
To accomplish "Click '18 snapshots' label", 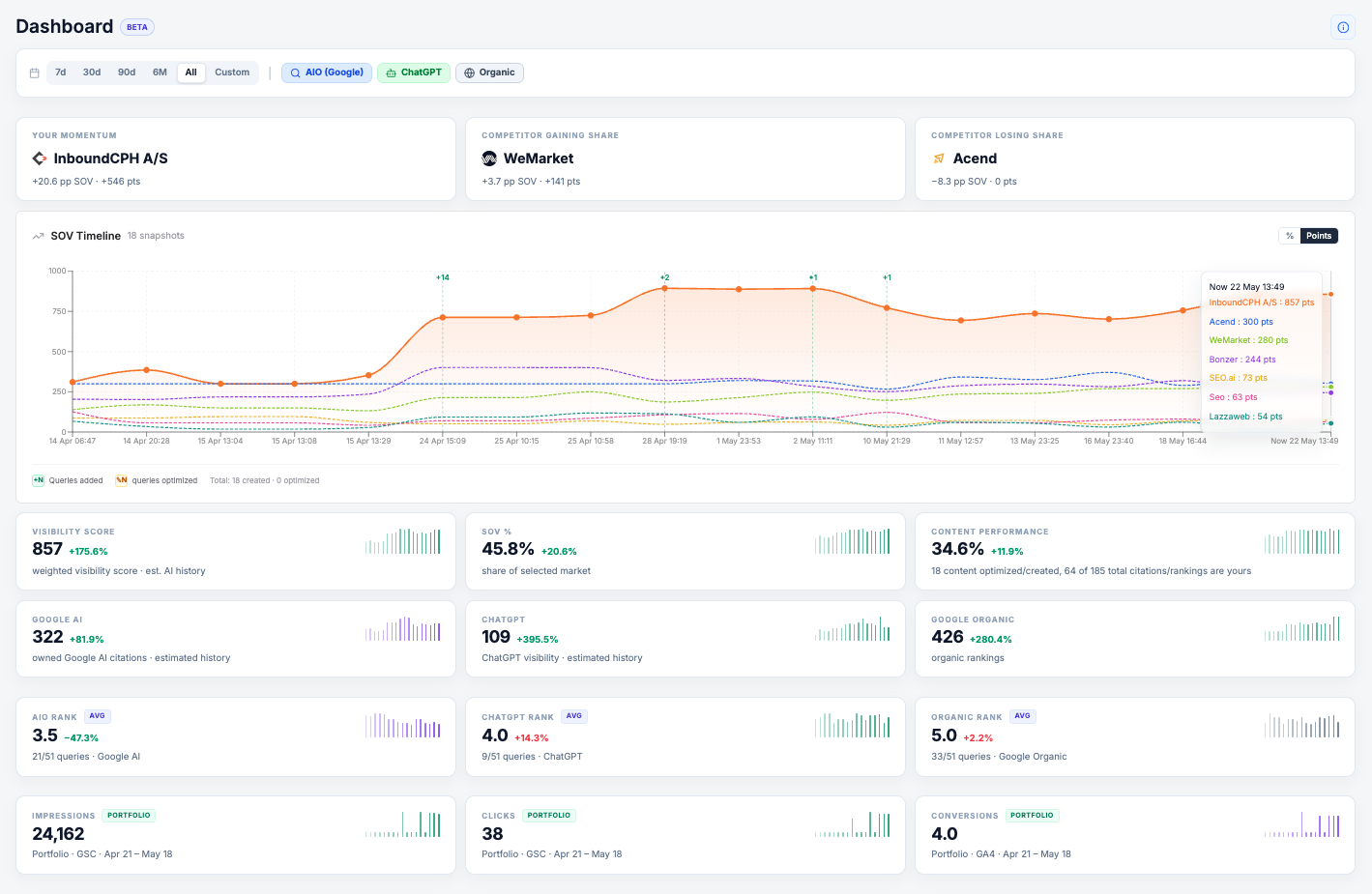I will click(156, 236).
